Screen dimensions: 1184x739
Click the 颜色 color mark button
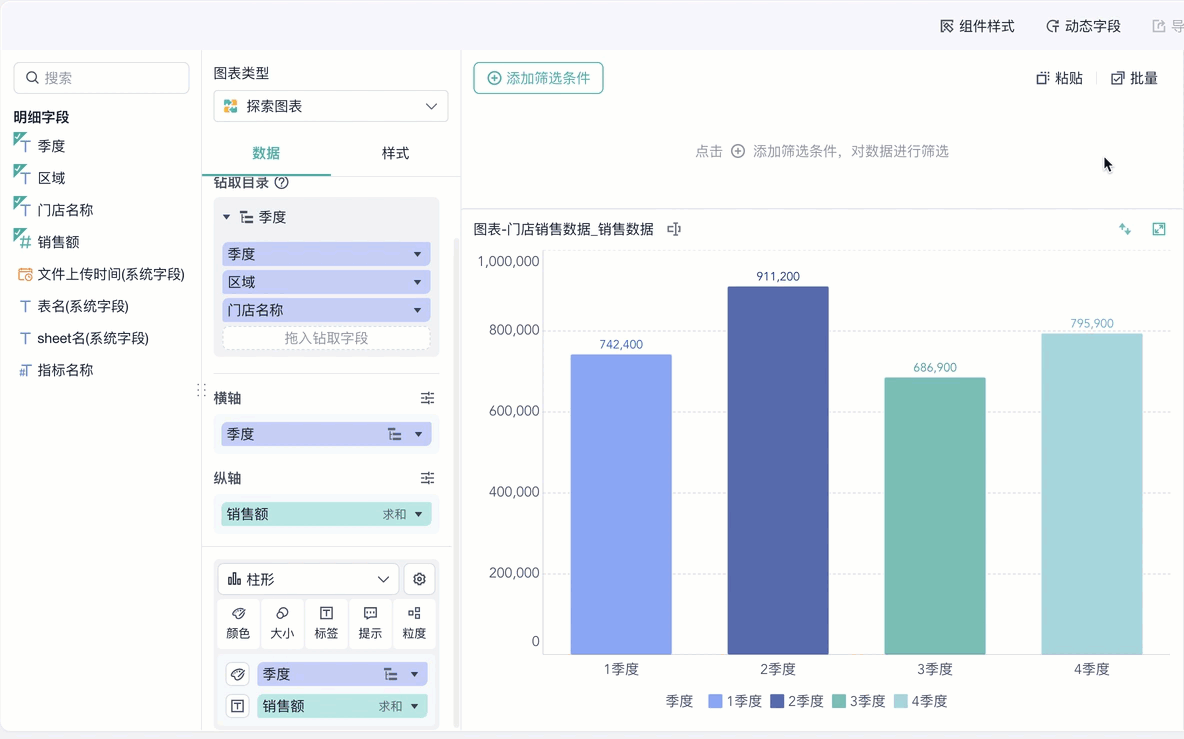click(238, 624)
